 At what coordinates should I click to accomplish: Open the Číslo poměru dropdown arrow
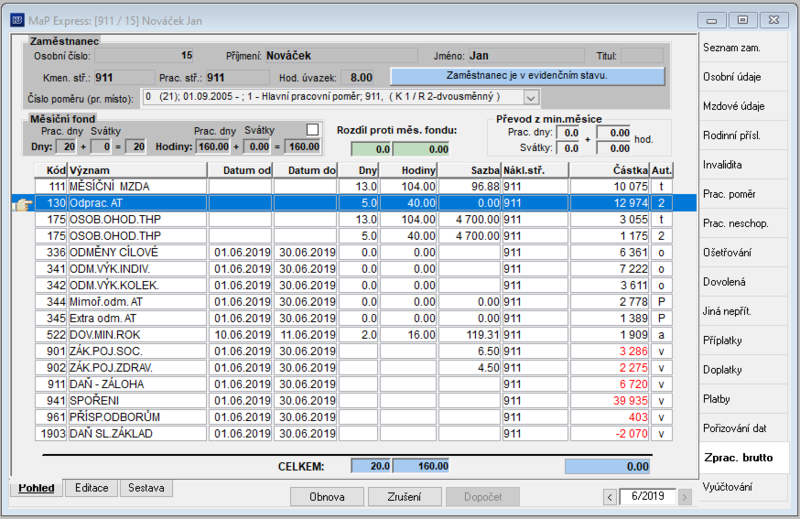[x=531, y=97]
